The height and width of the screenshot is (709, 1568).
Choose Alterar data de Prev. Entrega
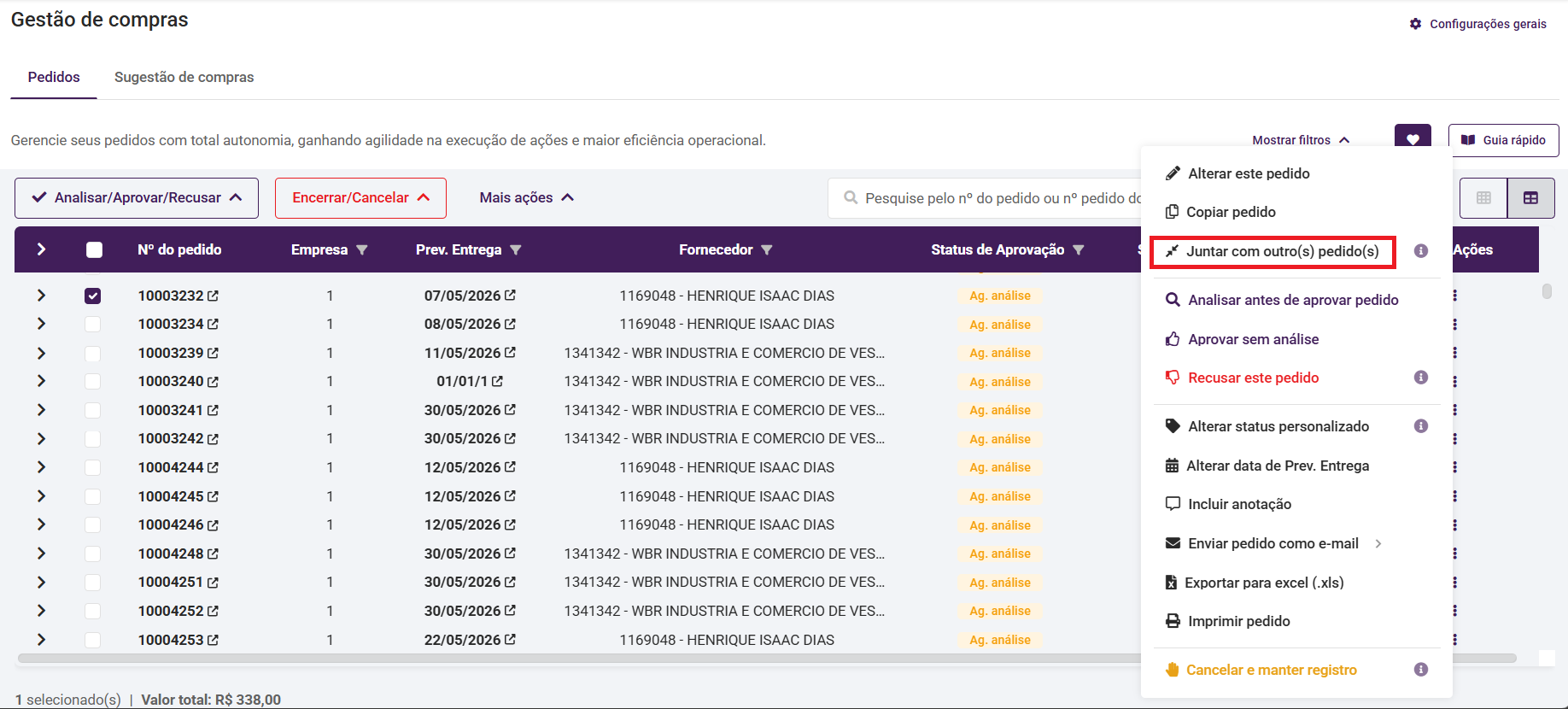coord(1267,466)
